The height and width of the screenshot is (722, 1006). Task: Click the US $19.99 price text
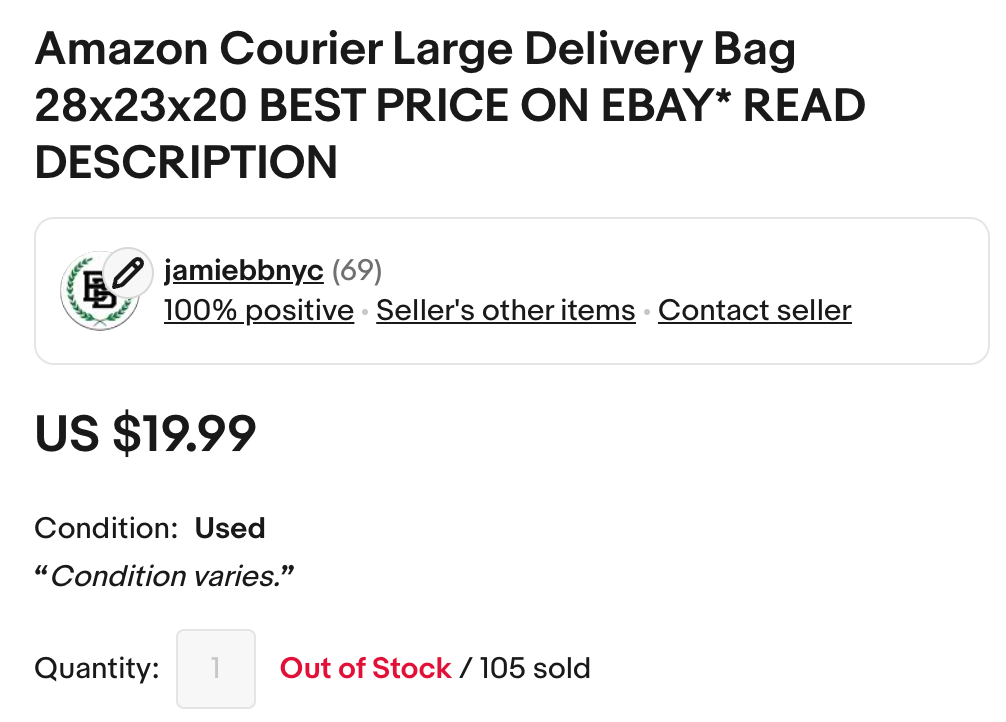[x=145, y=434]
